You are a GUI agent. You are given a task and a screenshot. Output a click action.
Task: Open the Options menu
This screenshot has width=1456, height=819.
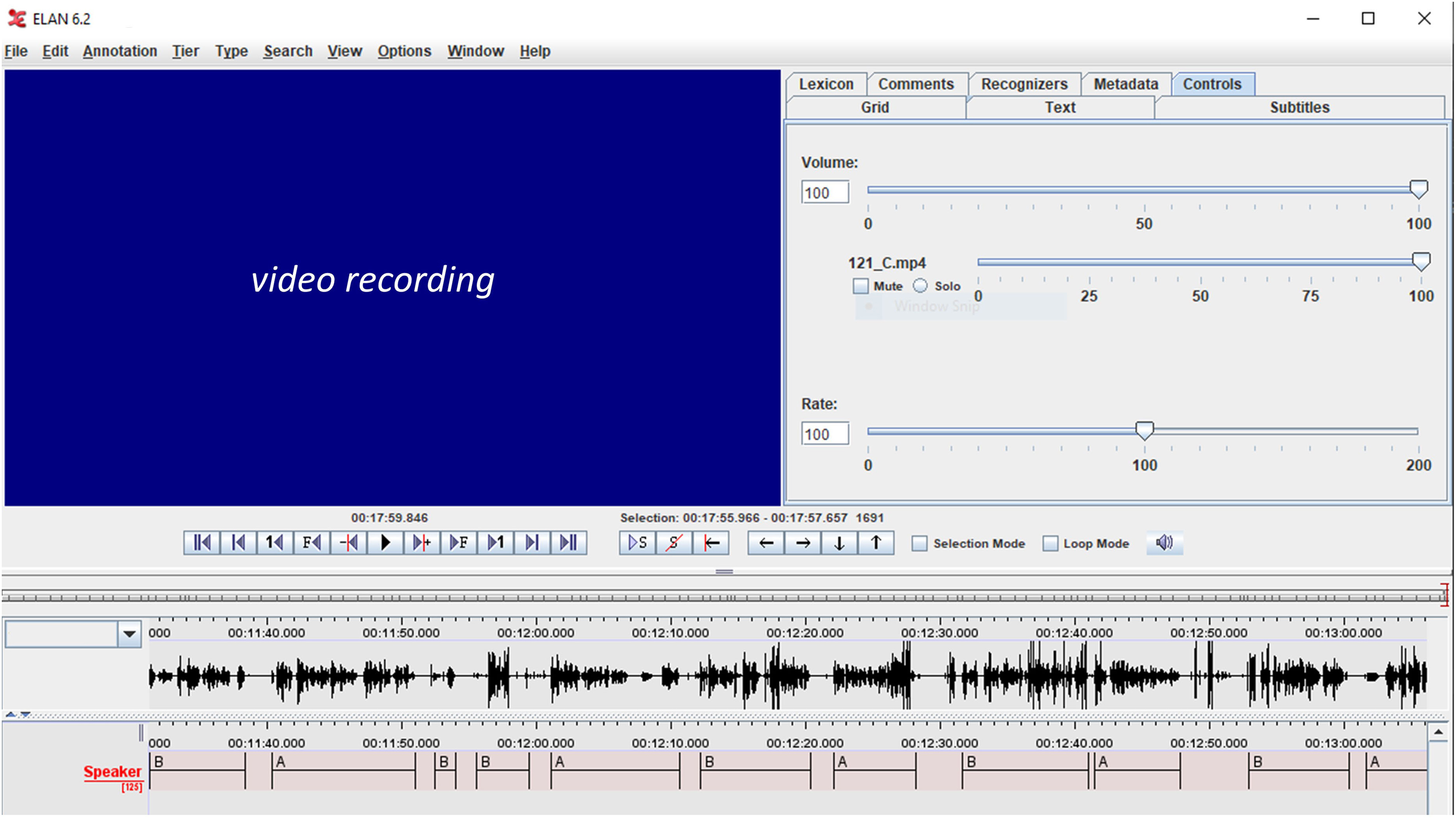[x=404, y=51]
